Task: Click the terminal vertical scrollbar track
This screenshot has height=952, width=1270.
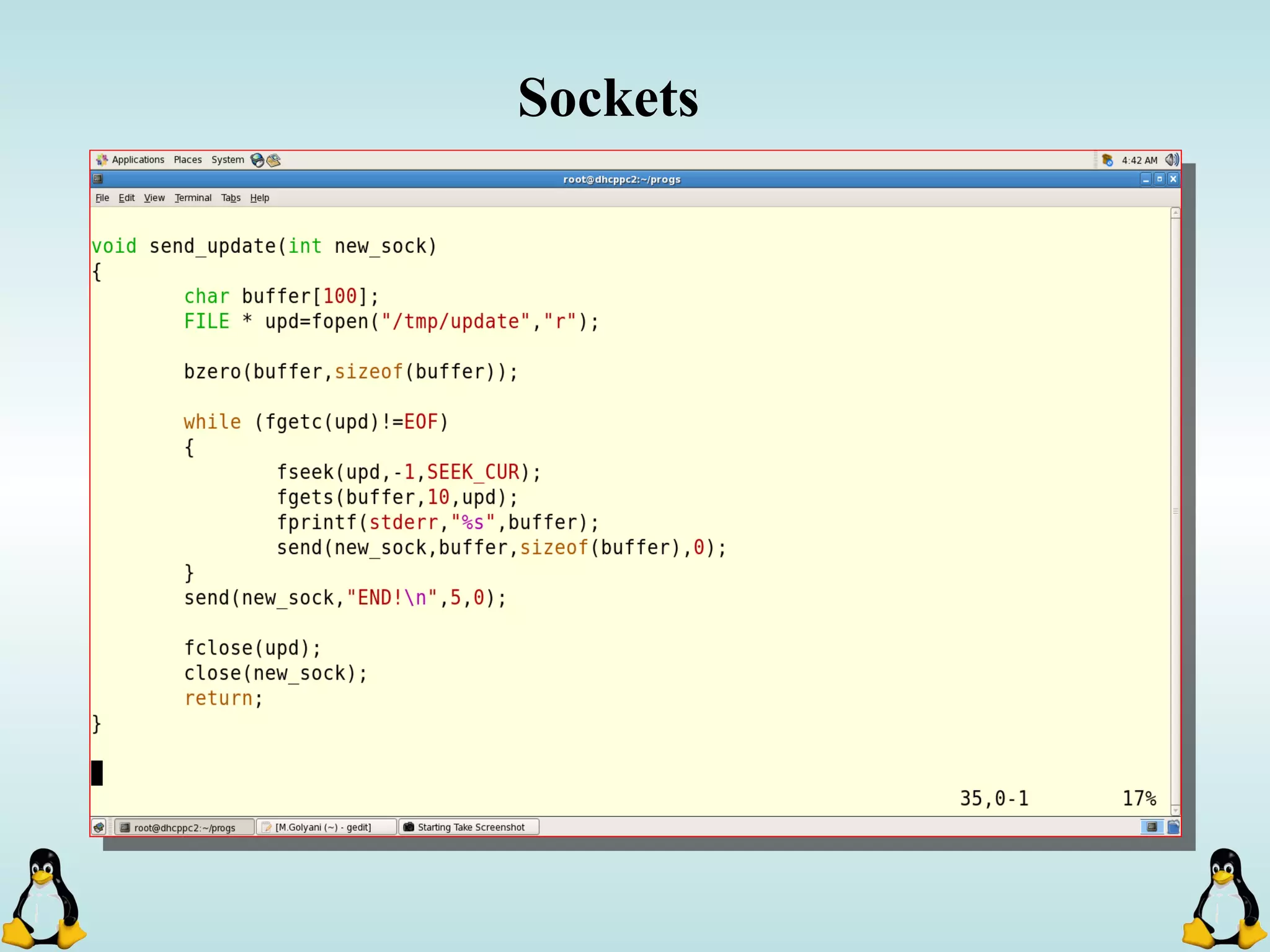Action: click(x=1175, y=511)
